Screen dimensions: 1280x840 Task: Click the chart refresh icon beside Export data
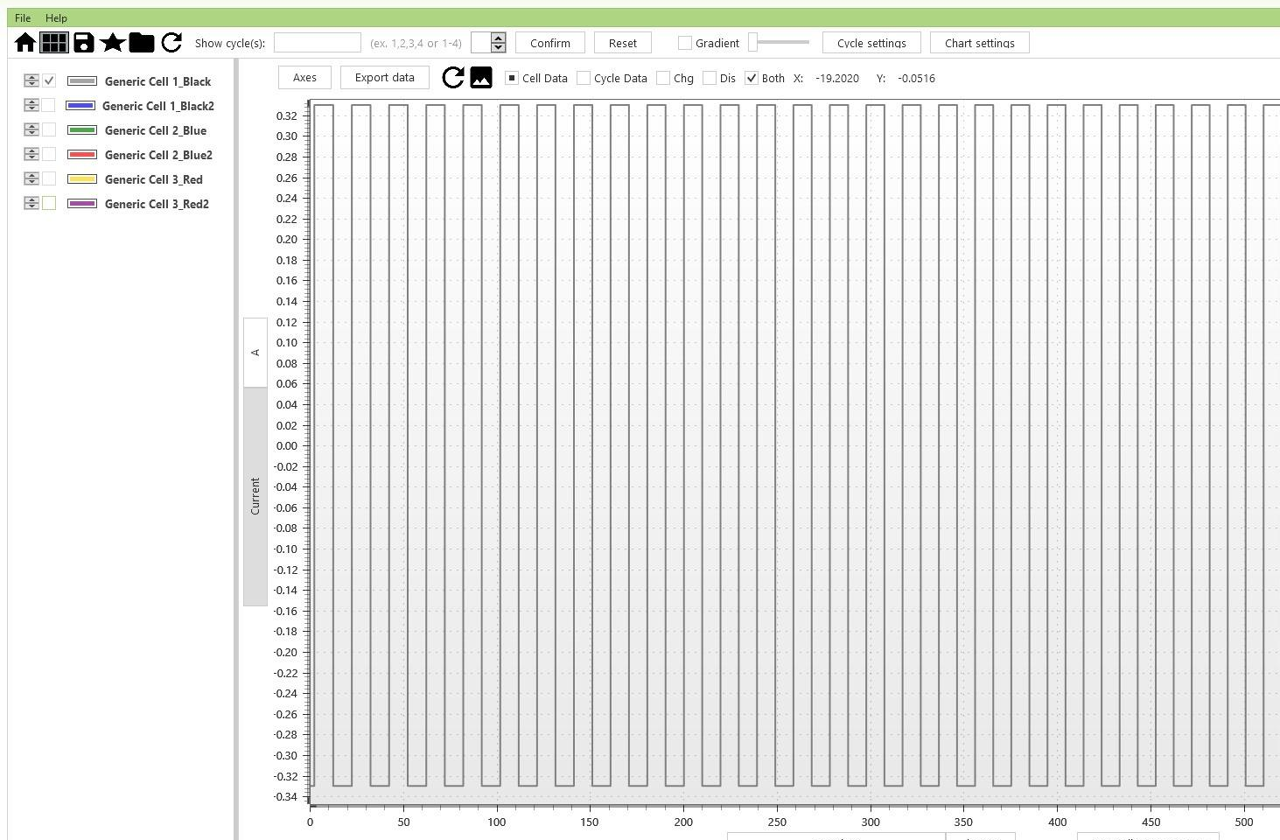point(453,78)
